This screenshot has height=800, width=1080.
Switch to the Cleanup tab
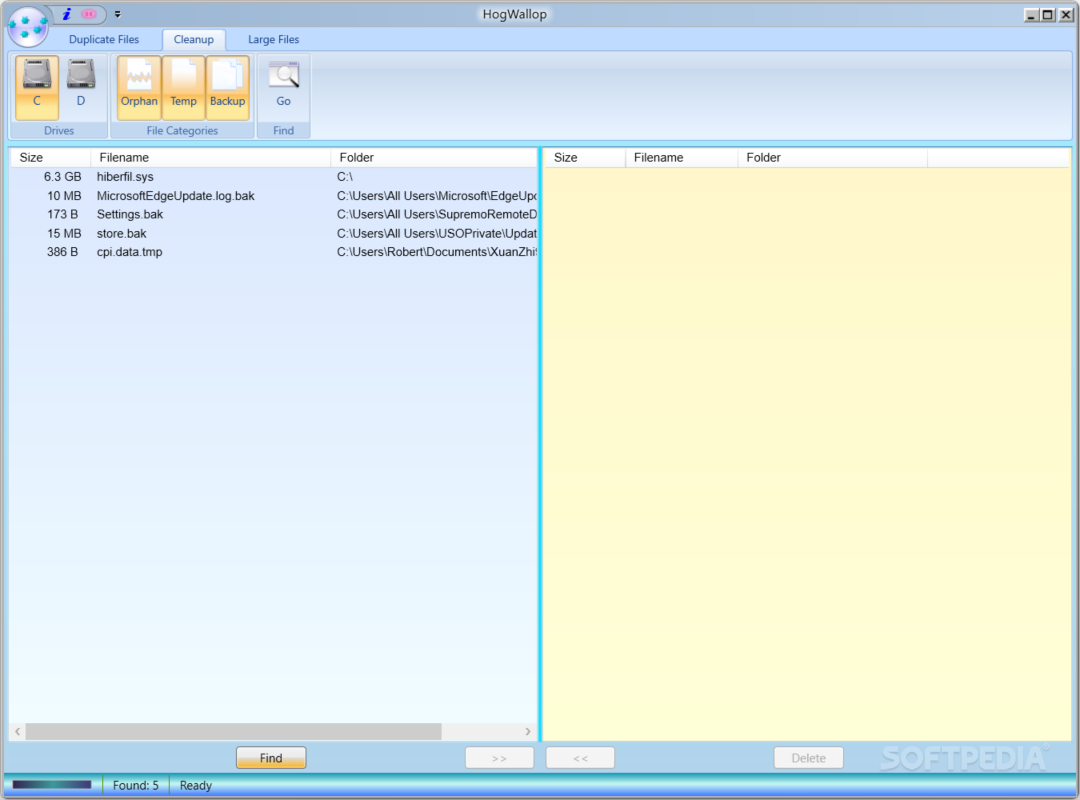tap(194, 39)
